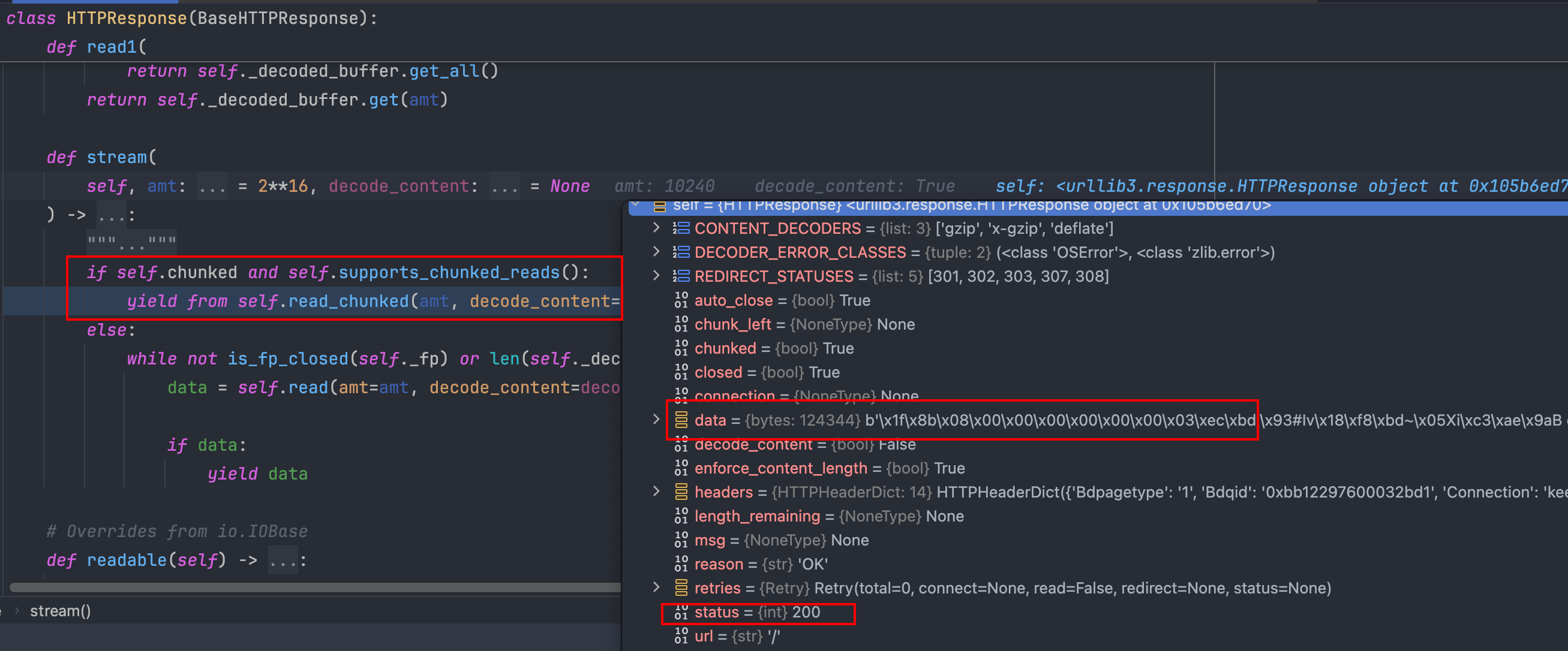Expand the CONTENT_DECODERS variable node
1568x651 pixels.
pyautogui.click(x=656, y=228)
